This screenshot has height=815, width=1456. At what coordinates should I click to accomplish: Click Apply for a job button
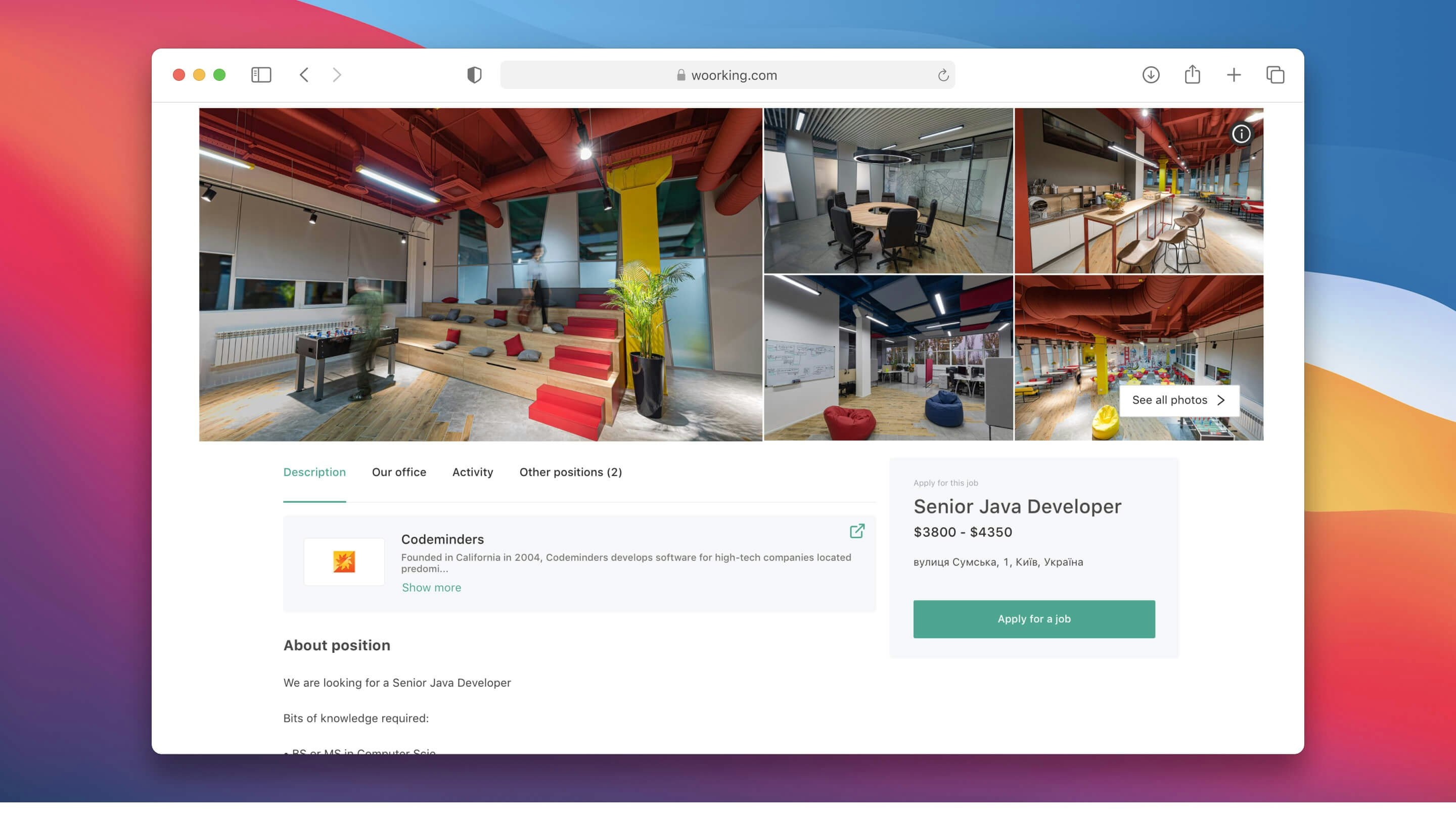[x=1034, y=619]
